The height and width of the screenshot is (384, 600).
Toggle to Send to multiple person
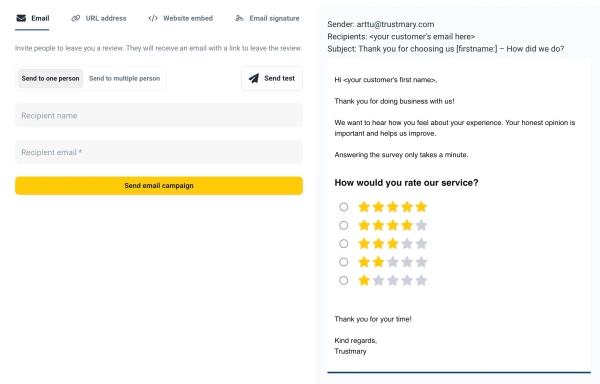(x=124, y=78)
